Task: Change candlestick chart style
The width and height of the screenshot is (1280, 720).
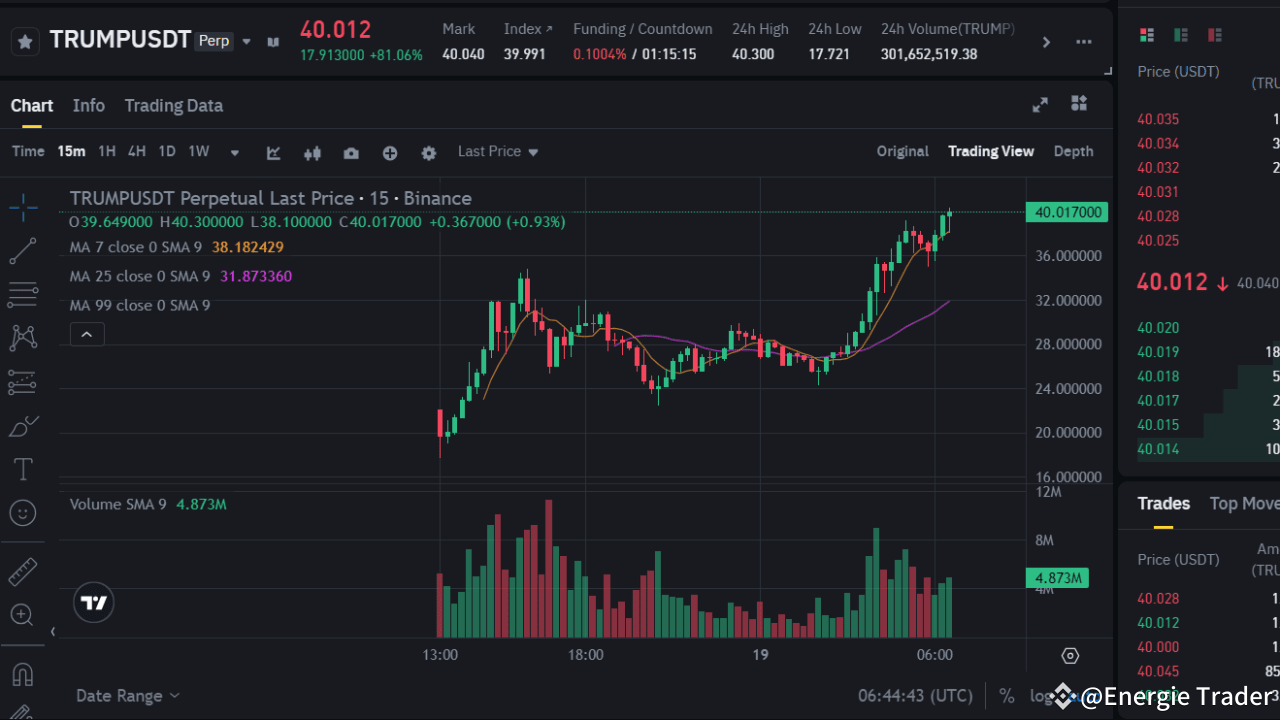Action: click(312, 153)
